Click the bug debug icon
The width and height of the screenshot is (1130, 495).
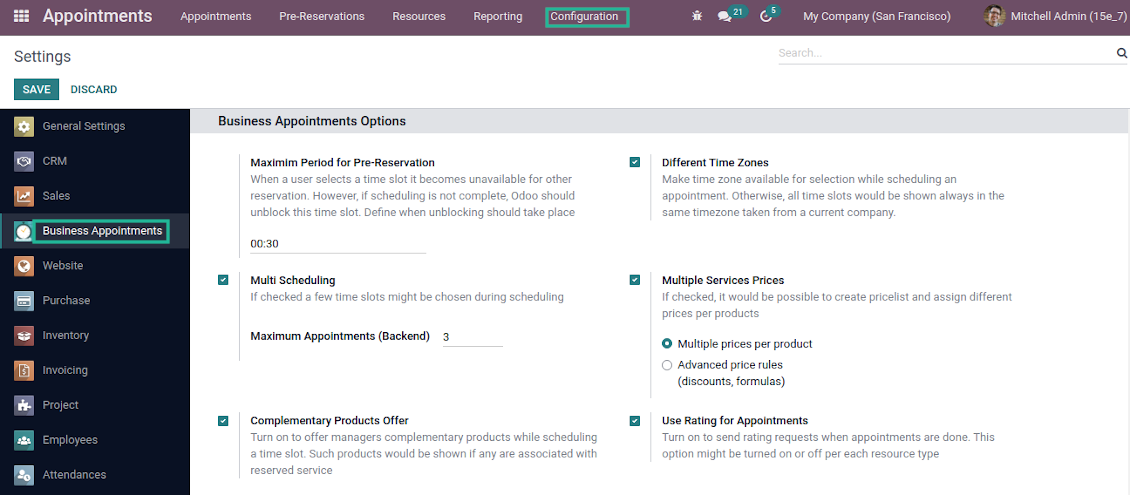697,17
